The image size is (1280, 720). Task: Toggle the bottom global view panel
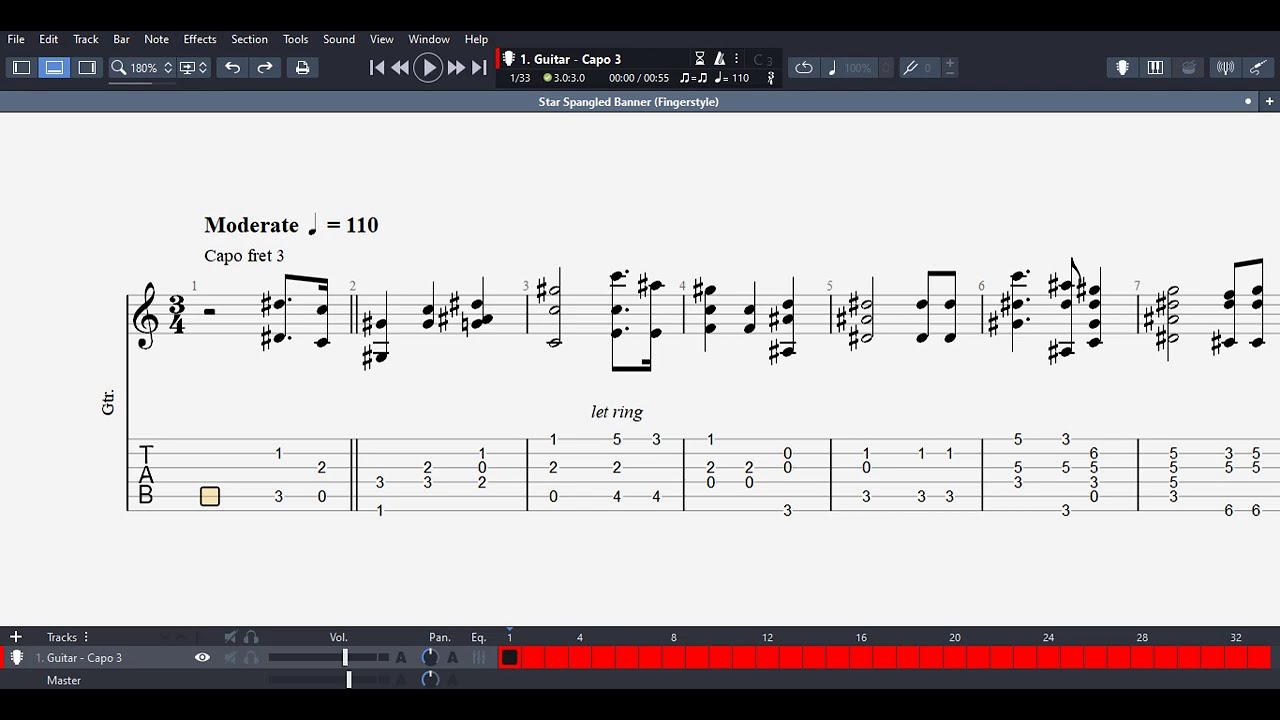tap(54, 67)
